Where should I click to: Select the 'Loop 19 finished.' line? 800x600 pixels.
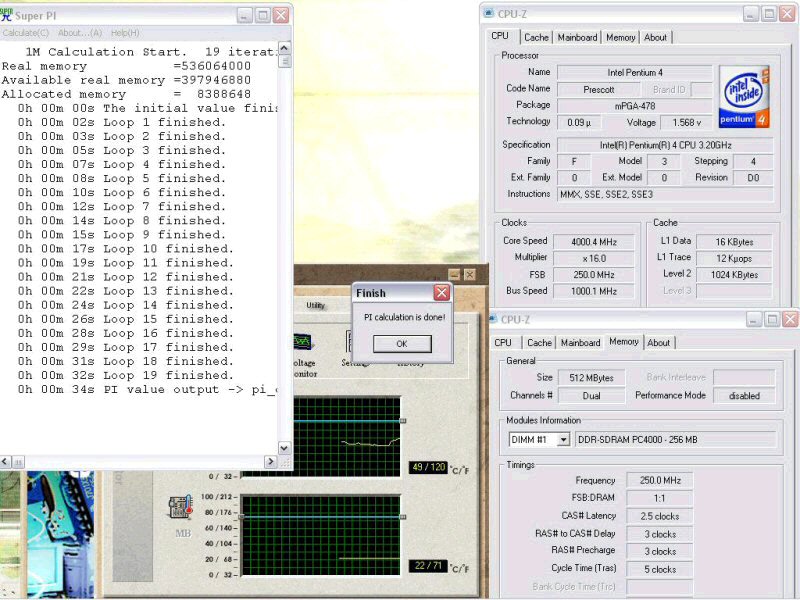[x=126, y=376]
